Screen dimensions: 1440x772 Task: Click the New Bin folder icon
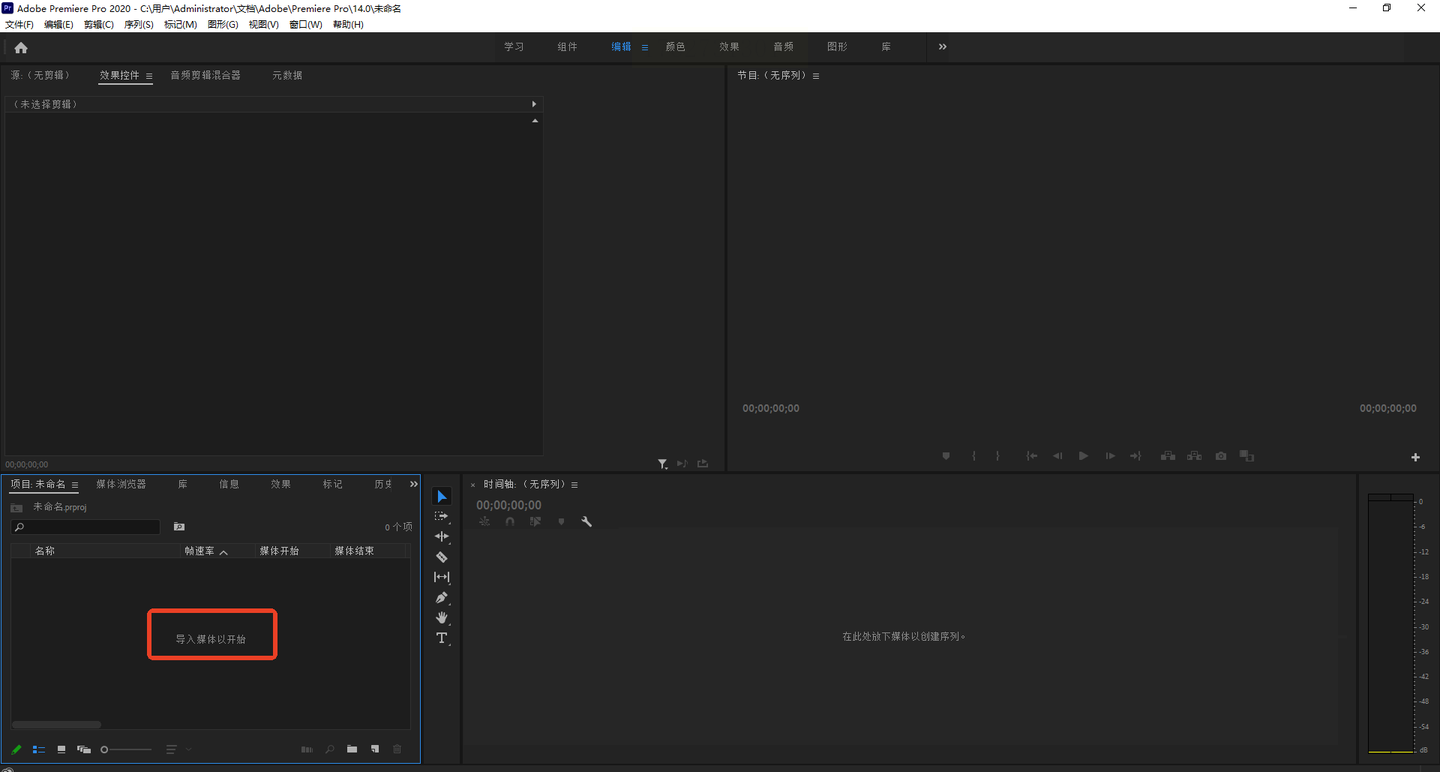[x=352, y=749]
